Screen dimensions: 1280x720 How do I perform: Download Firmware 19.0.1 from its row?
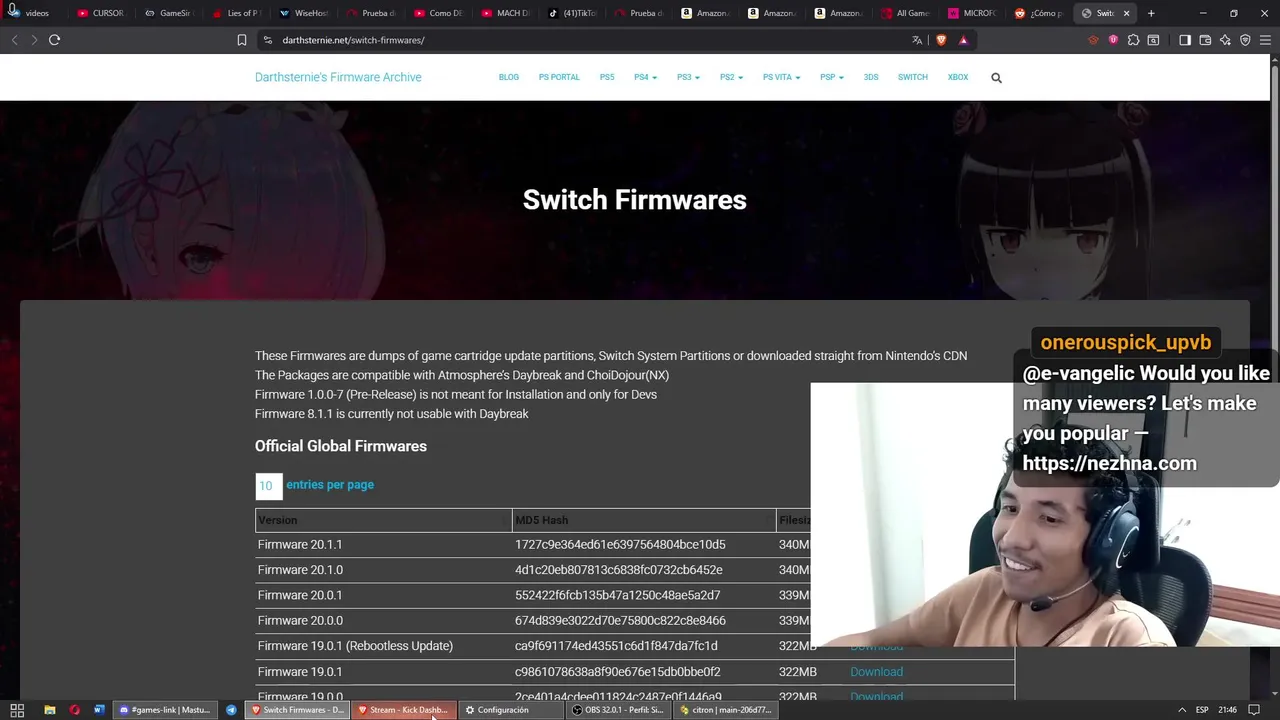[x=876, y=672]
